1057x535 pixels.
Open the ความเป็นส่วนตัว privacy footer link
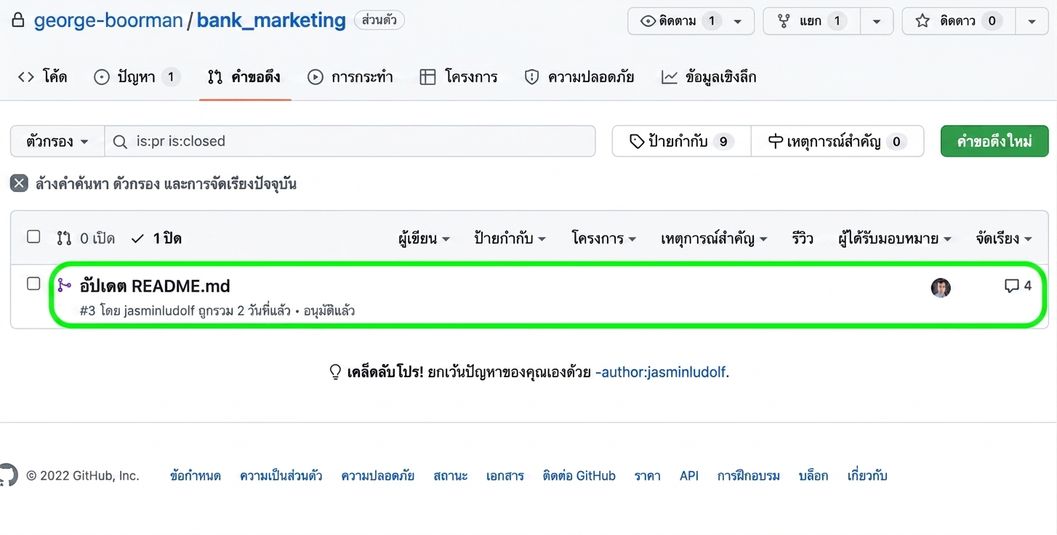point(281,476)
